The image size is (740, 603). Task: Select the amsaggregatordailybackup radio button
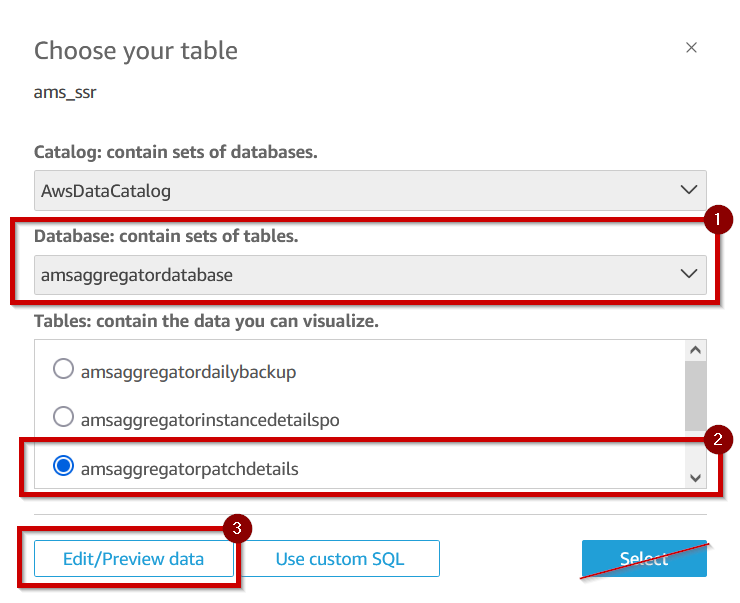[x=63, y=369]
